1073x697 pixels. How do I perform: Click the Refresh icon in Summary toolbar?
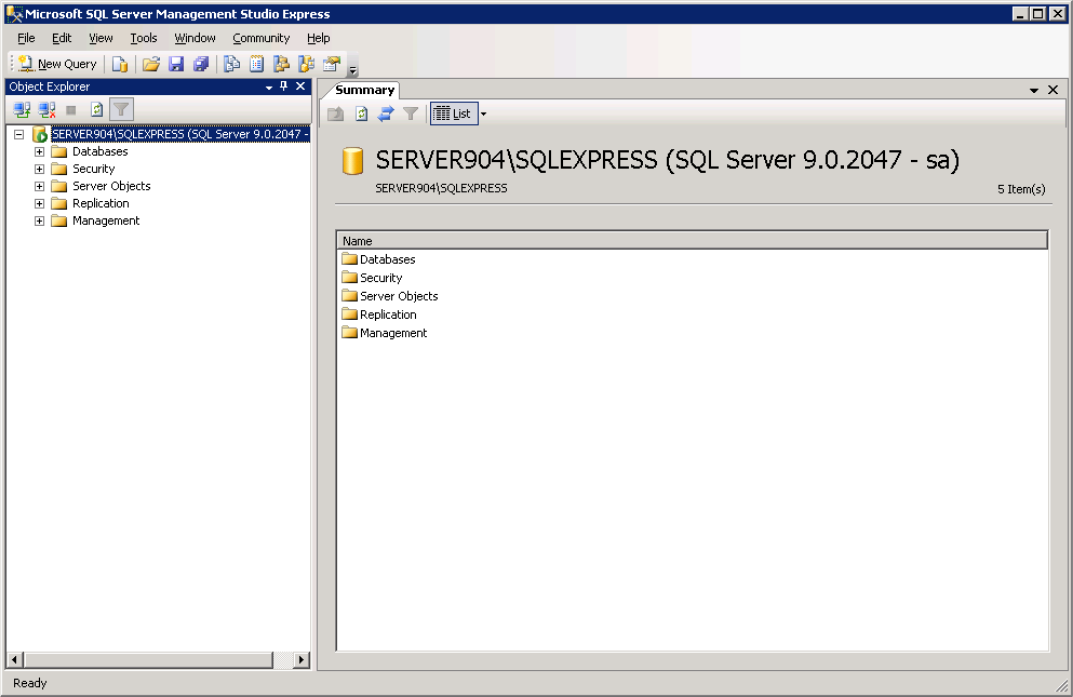(x=361, y=114)
